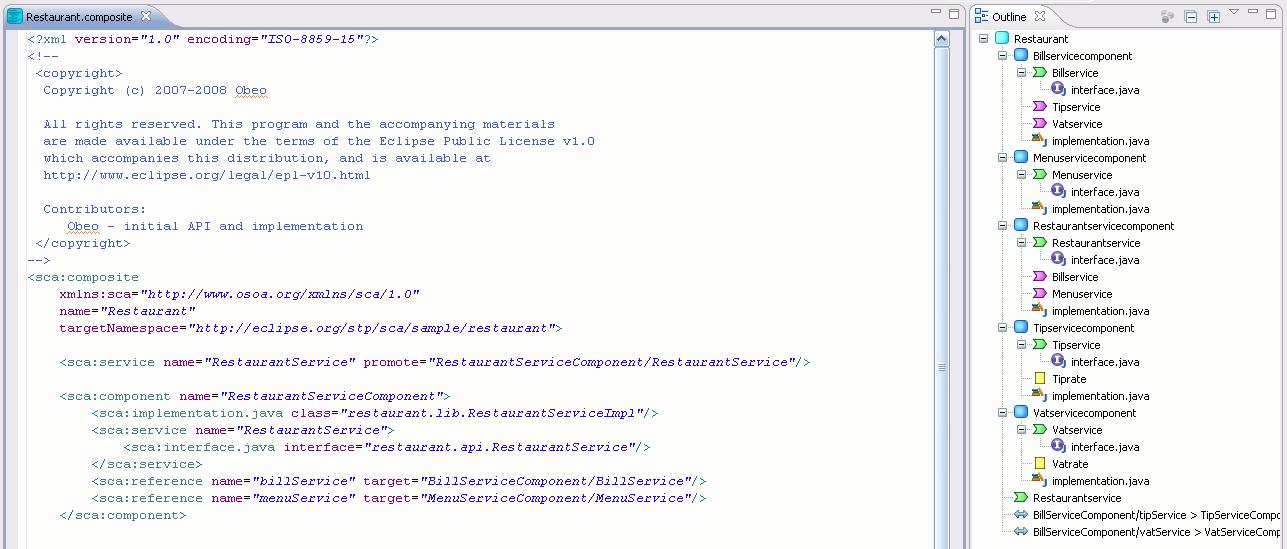This screenshot has height=549, width=1287.
Task: Collapse the Restaurant root node
Action: click(x=984, y=39)
